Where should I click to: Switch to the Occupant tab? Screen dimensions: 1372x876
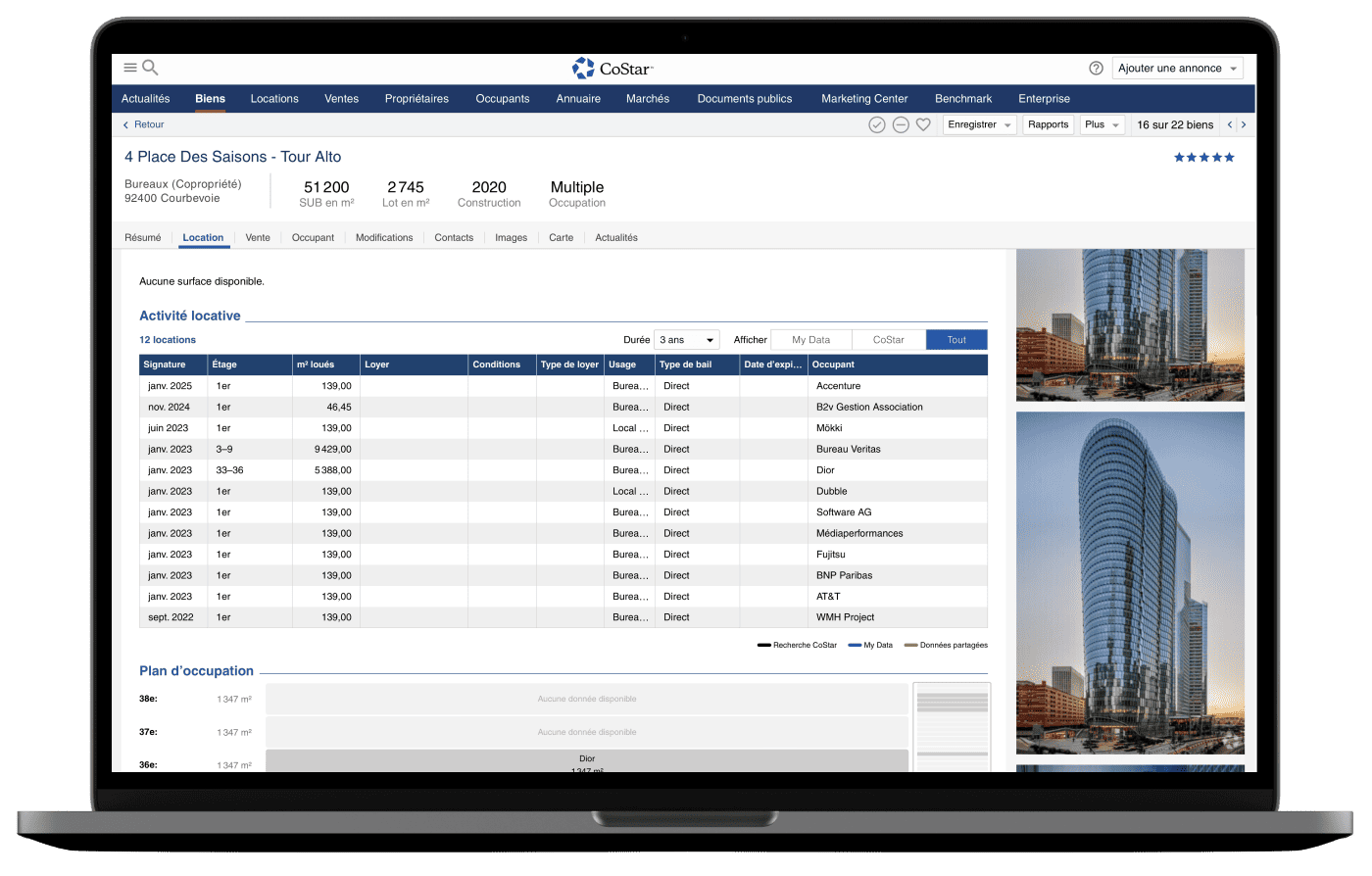point(313,238)
